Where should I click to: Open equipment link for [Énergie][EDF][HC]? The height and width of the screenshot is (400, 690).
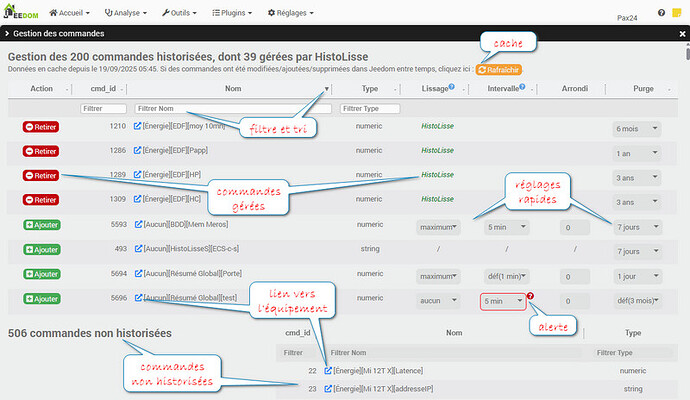coord(137,199)
